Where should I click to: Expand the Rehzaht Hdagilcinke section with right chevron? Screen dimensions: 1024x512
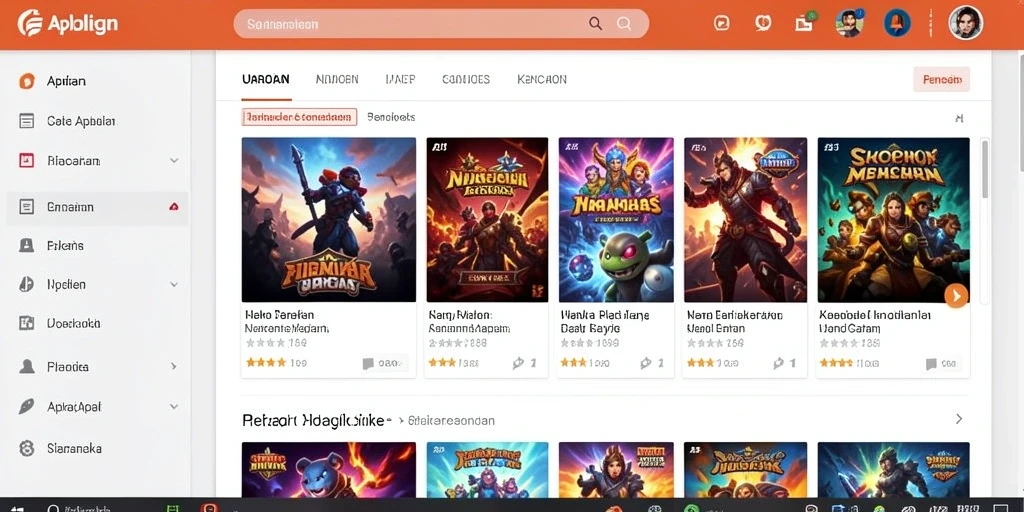(x=959, y=419)
